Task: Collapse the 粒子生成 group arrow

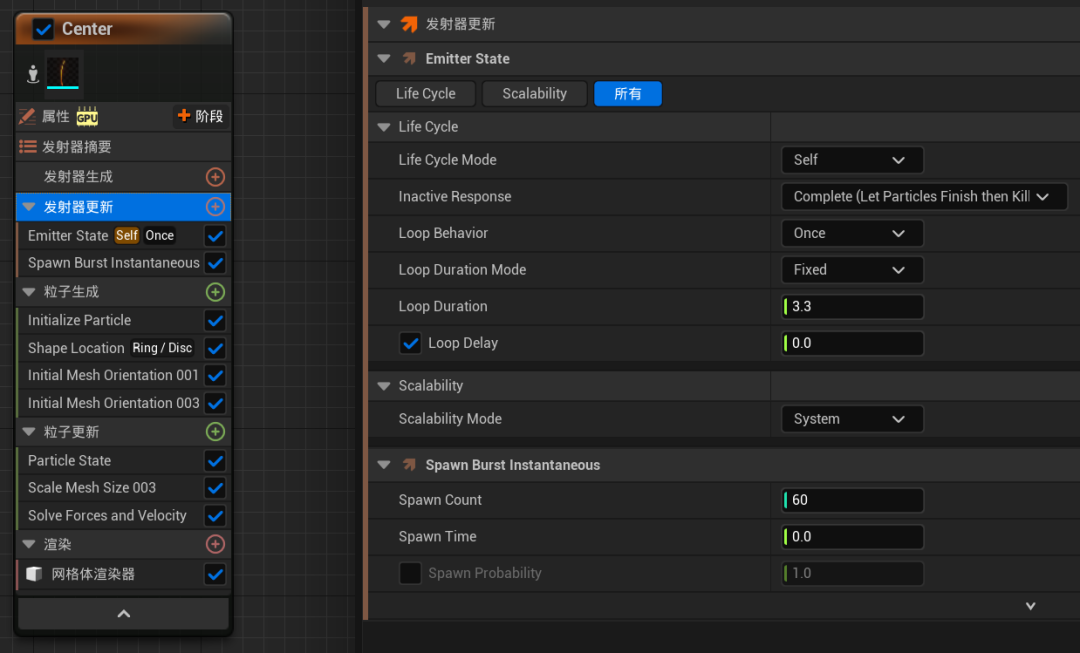Action: (x=29, y=292)
